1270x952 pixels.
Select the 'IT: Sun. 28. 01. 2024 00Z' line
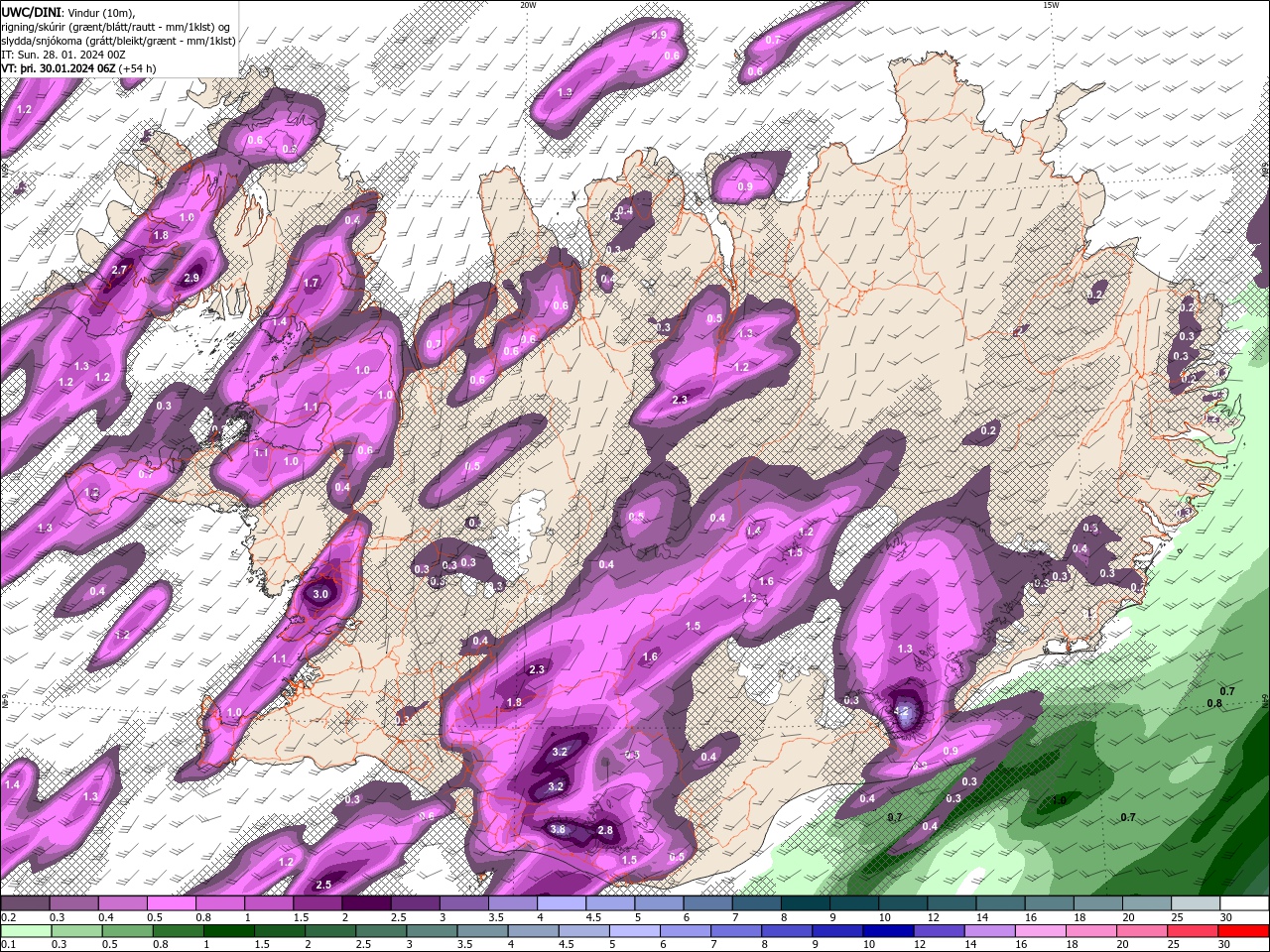tap(63, 55)
